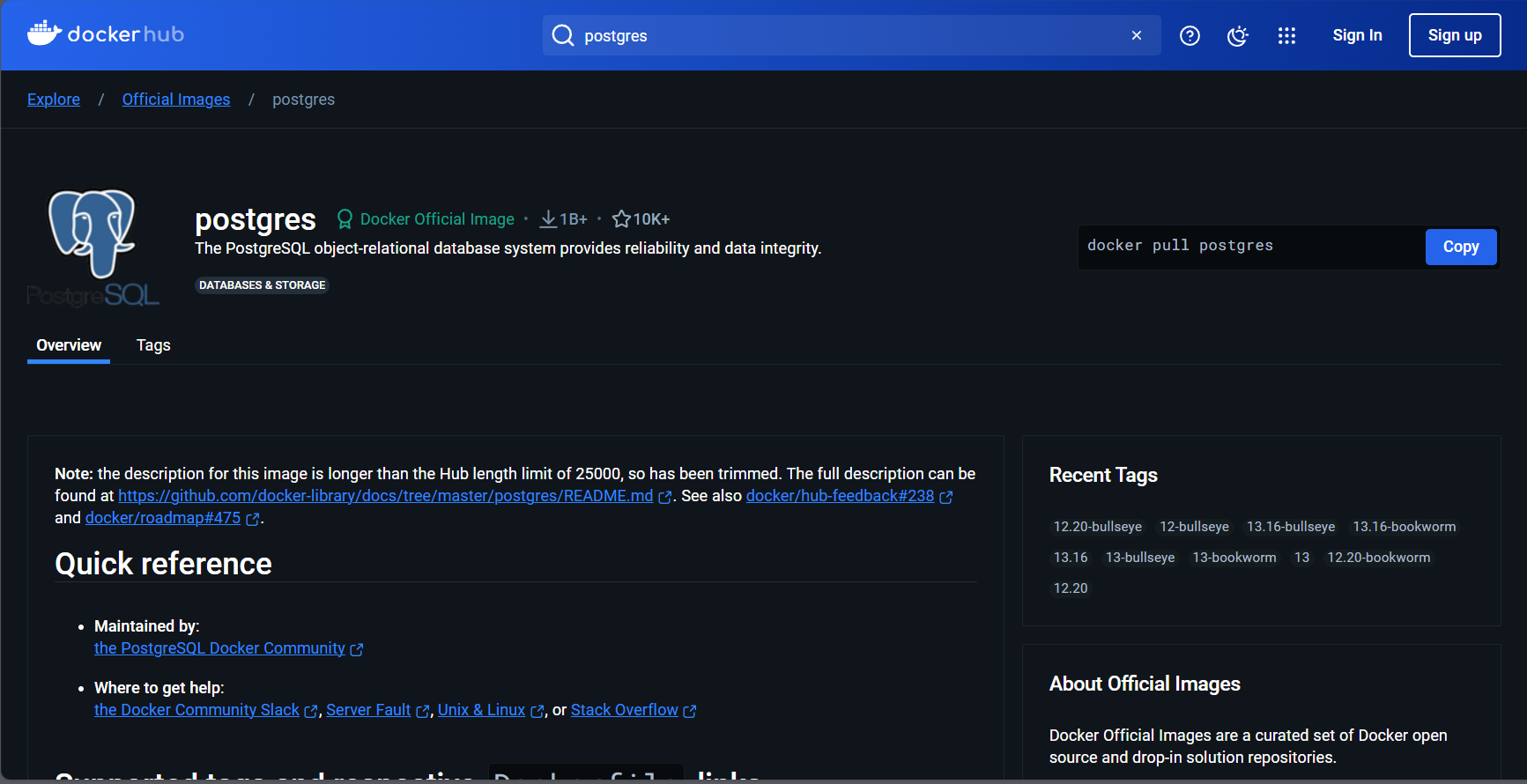Open the help question mark icon

(1190, 35)
